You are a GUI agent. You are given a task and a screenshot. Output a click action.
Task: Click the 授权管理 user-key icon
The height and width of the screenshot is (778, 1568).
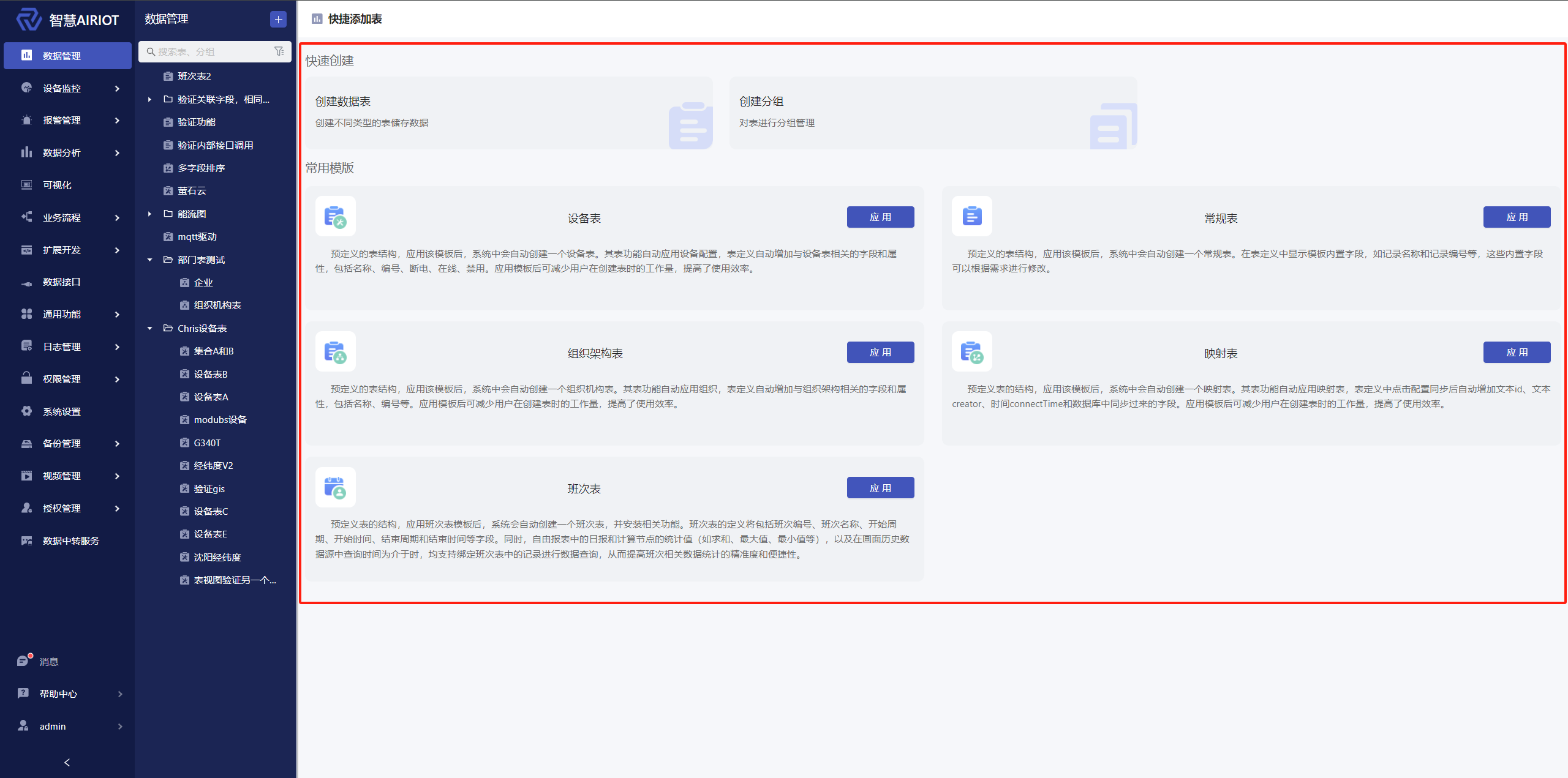[26, 508]
